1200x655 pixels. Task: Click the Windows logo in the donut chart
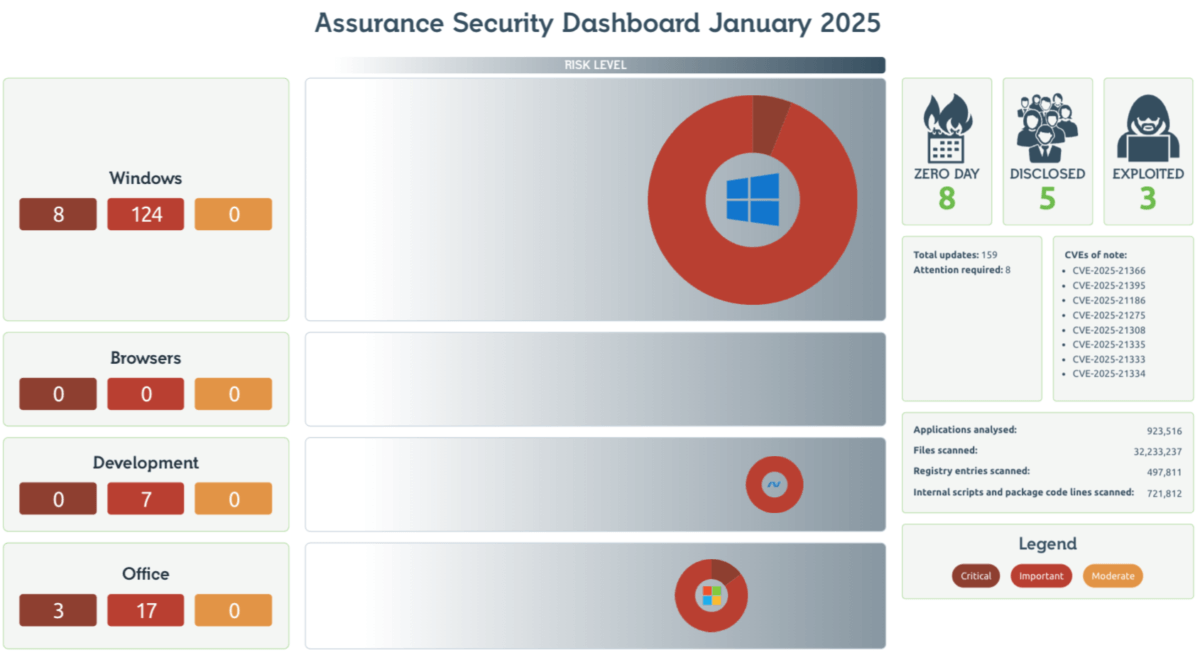(x=752, y=198)
